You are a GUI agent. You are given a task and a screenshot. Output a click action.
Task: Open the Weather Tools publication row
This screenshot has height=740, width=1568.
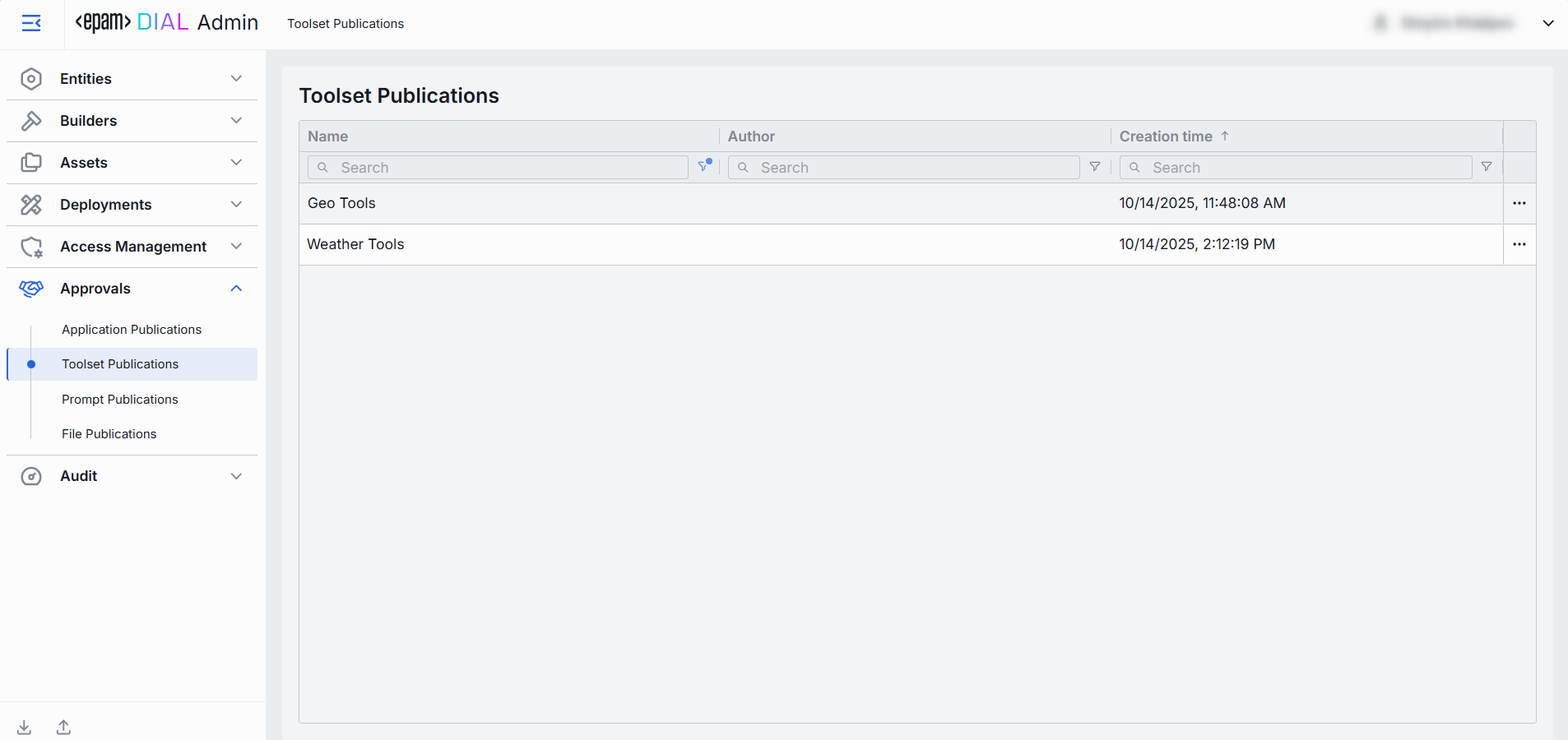click(x=356, y=244)
